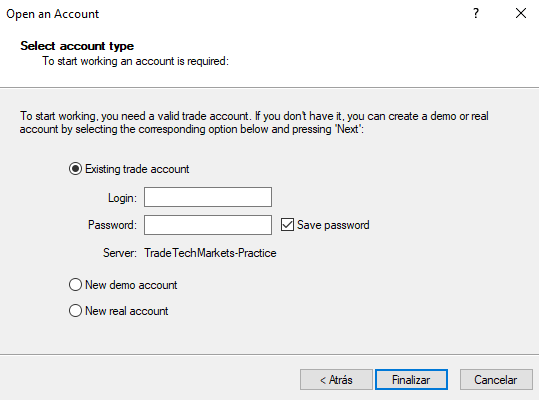Click the Password: field label

point(112,225)
